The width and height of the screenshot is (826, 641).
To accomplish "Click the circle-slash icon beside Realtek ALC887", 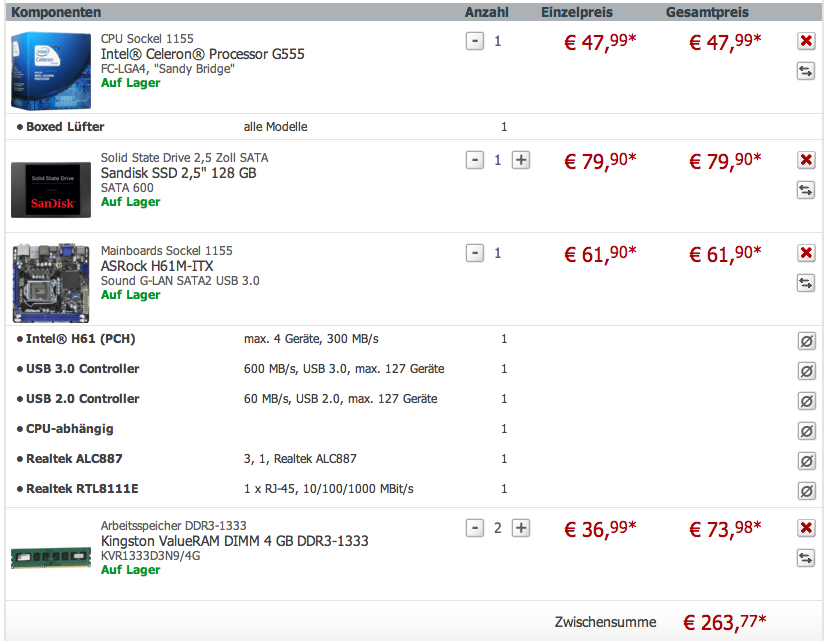I will (x=806, y=461).
